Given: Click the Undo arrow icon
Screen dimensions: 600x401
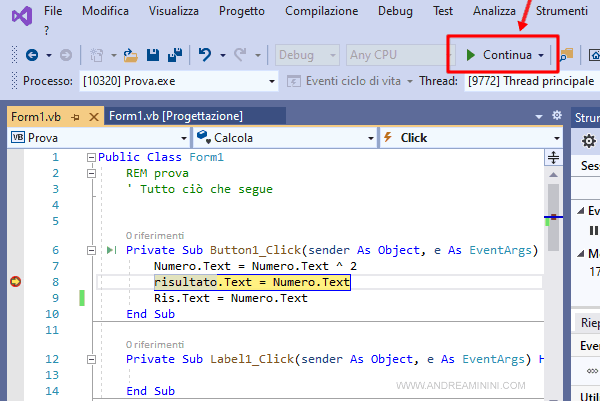Looking at the screenshot, I should click(205, 54).
